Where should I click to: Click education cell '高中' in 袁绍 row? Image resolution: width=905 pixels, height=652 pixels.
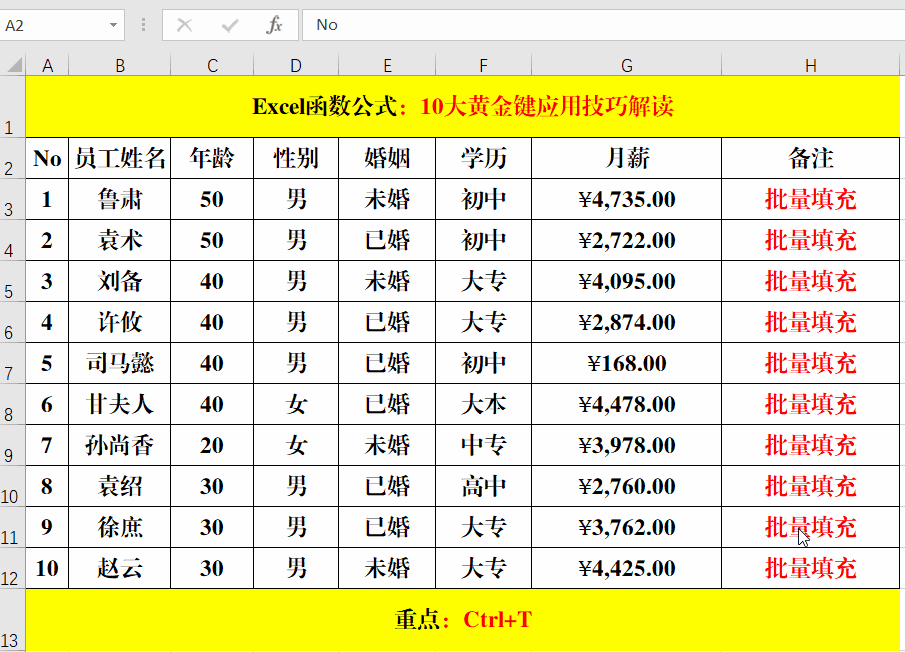483,486
